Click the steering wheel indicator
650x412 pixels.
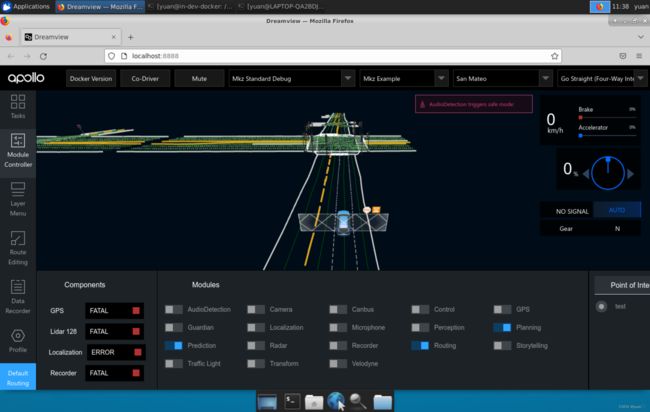click(608, 173)
